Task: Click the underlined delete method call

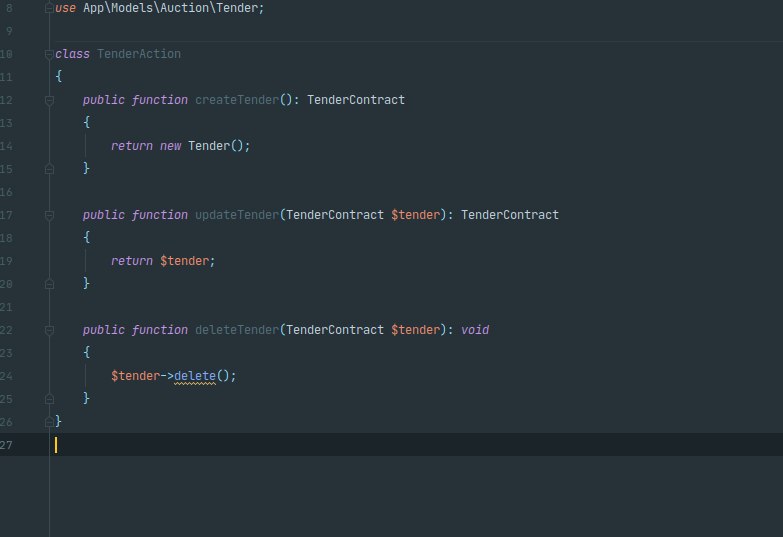Action: pyautogui.click(x=195, y=376)
